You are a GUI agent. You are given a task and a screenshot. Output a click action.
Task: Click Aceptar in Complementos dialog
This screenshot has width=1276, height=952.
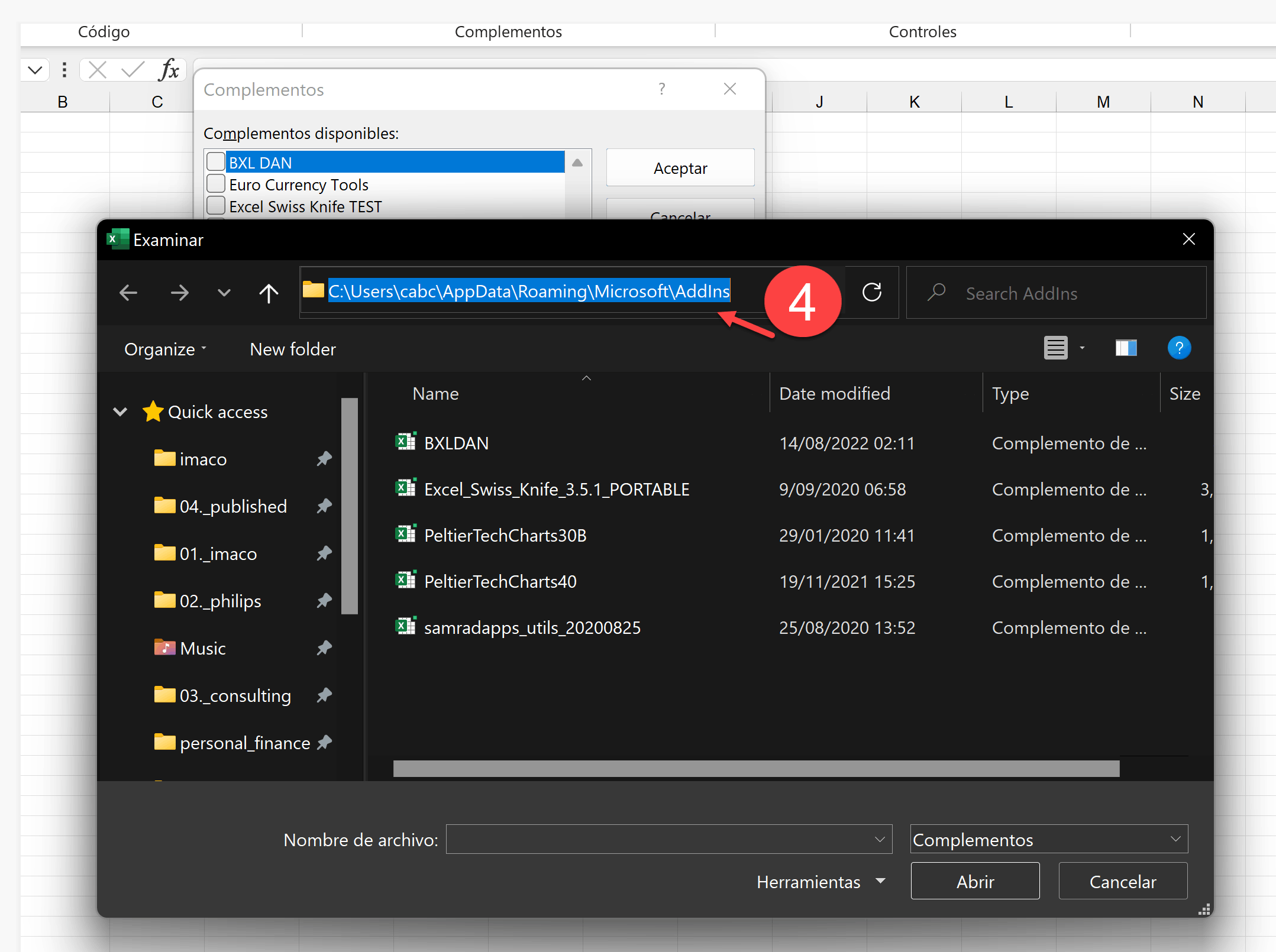coord(680,169)
